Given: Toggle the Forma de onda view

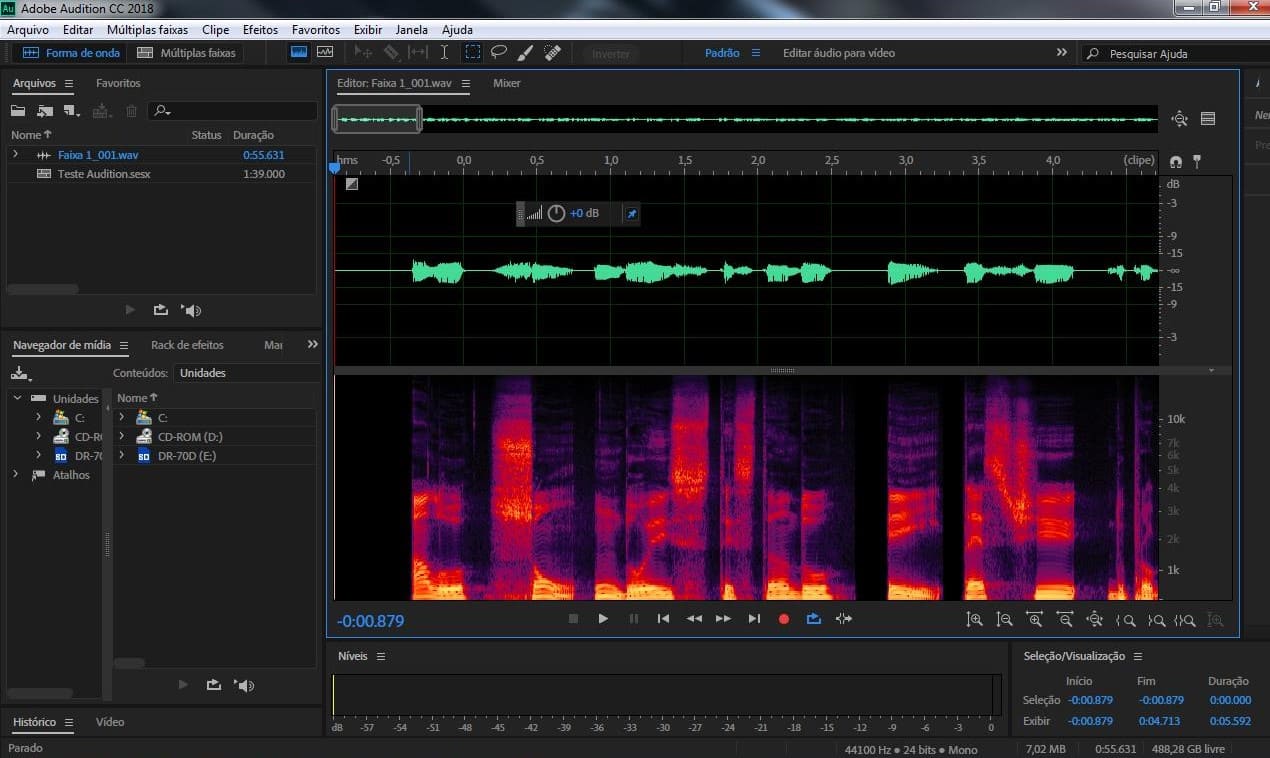Looking at the screenshot, I should click(70, 53).
